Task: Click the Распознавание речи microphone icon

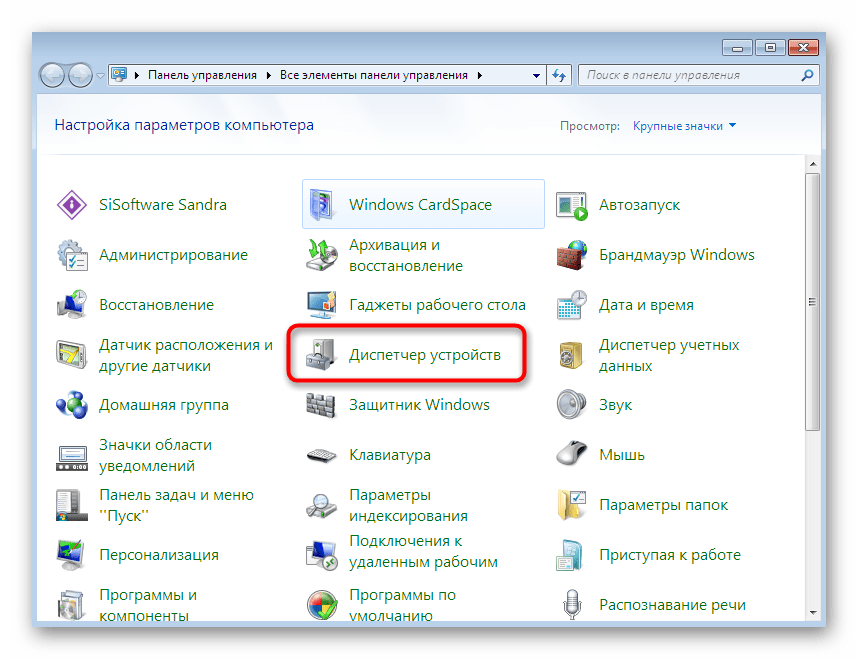Action: click(x=572, y=604)
